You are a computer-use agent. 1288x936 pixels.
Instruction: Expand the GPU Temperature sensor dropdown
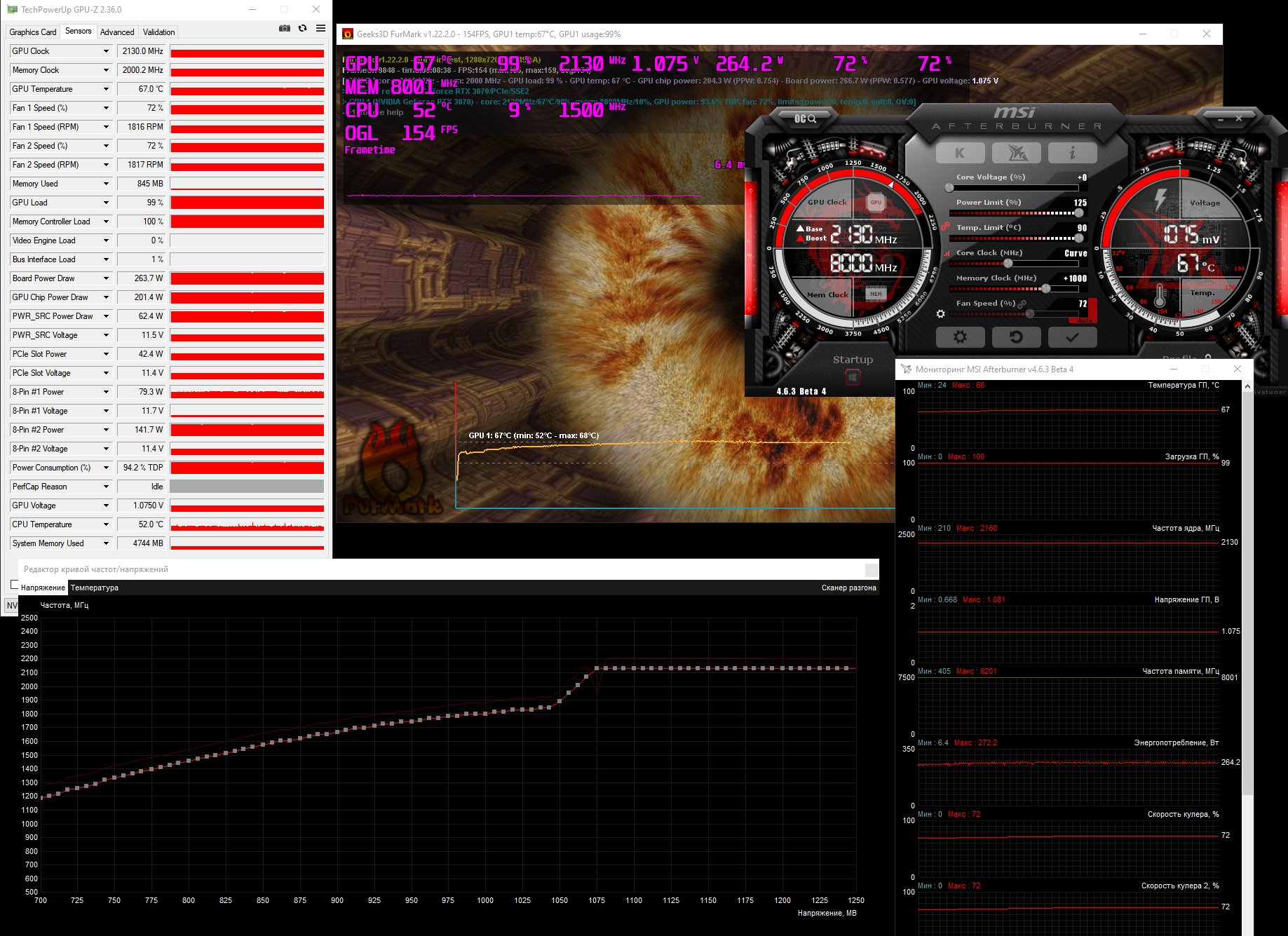(x=107, y=89)
